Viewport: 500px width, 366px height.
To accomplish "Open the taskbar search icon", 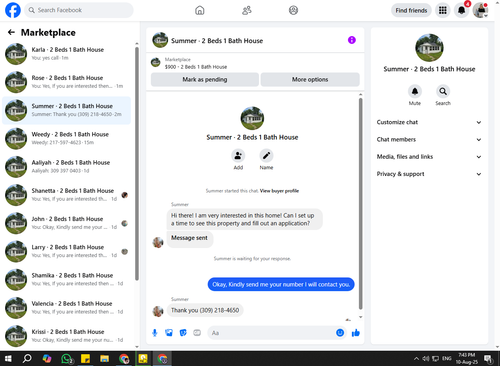I will click(27, 359).
